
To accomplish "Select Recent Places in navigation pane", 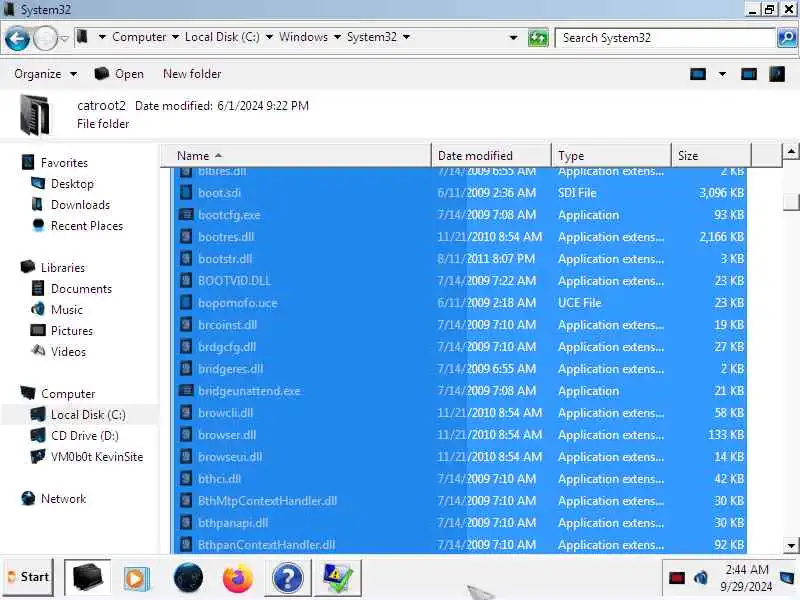I will pyautogui.click(x=87, y=226).
